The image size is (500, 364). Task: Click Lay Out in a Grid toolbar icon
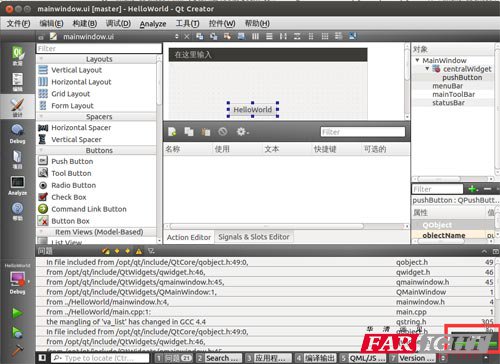[x=325, y=36]
